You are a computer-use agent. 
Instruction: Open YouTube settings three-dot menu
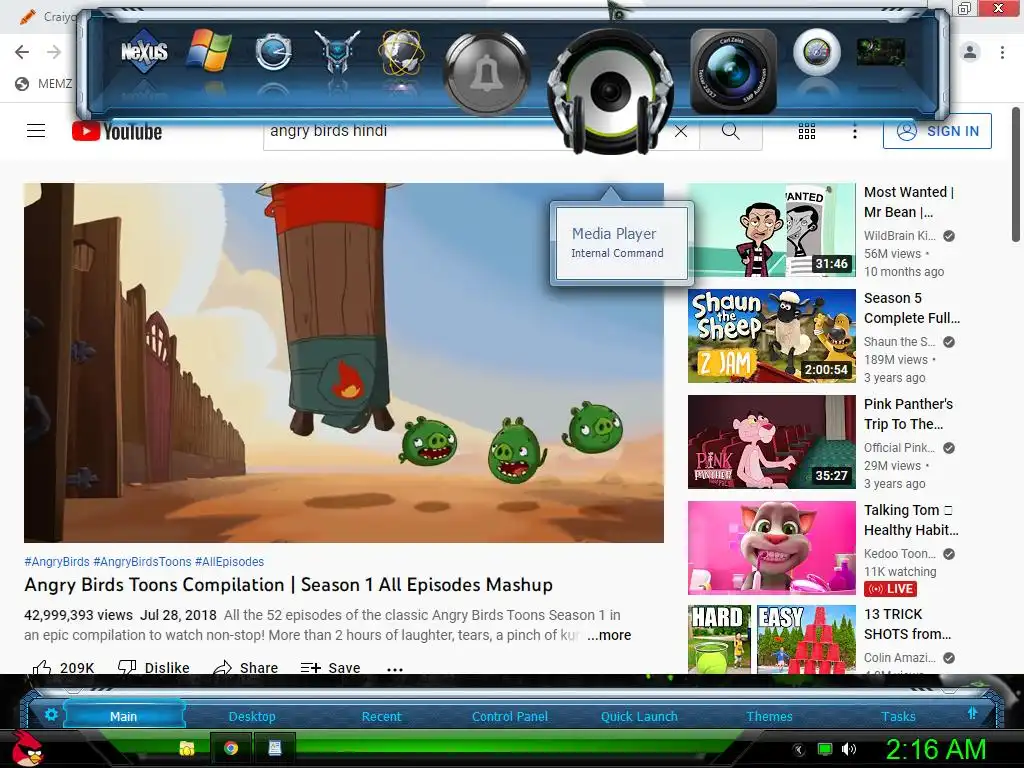click(x=854, y=131)
